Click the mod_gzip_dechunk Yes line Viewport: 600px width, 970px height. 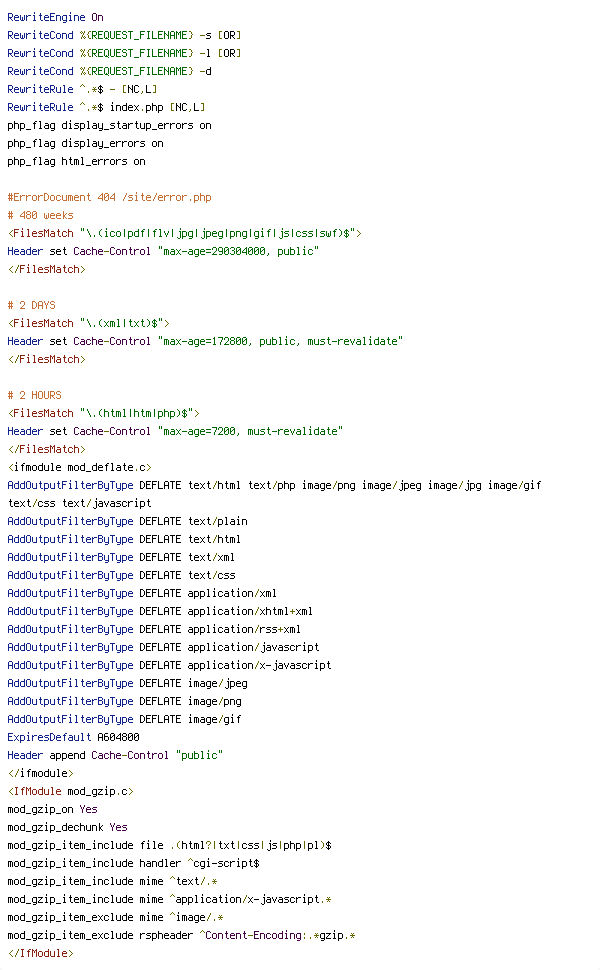click(67, 827)
